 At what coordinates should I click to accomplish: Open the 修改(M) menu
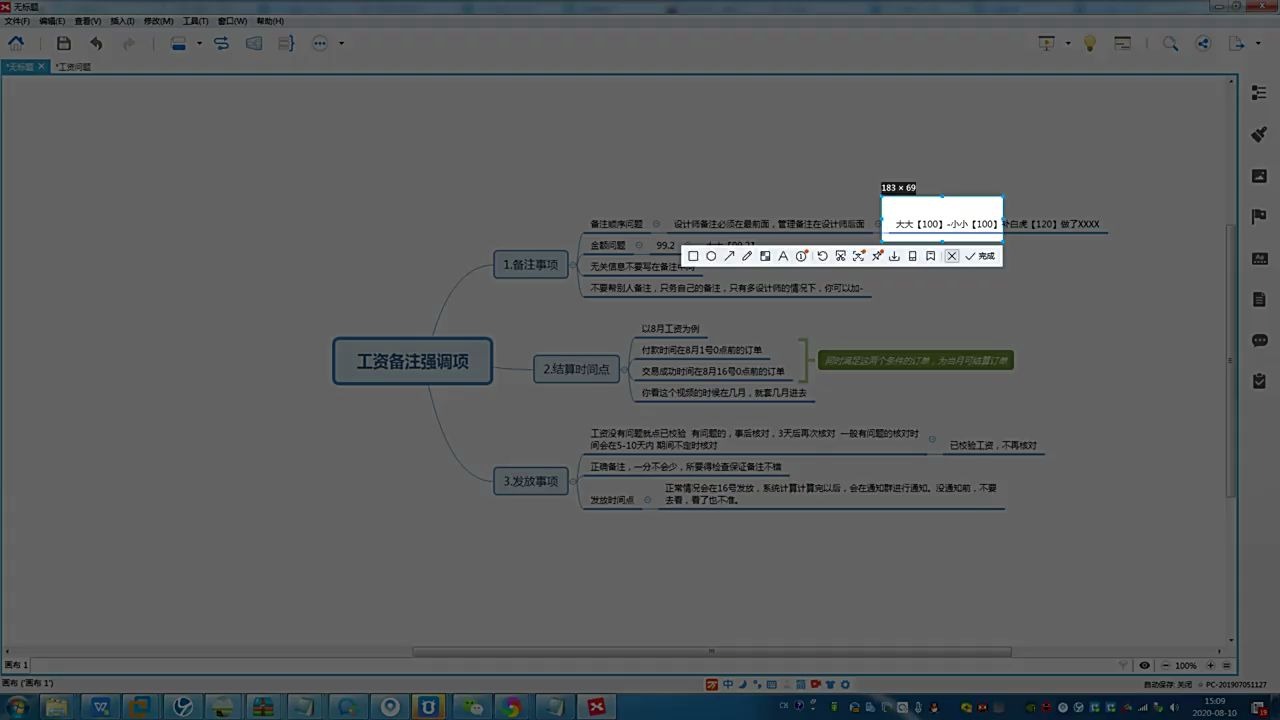tap(158, 21)
